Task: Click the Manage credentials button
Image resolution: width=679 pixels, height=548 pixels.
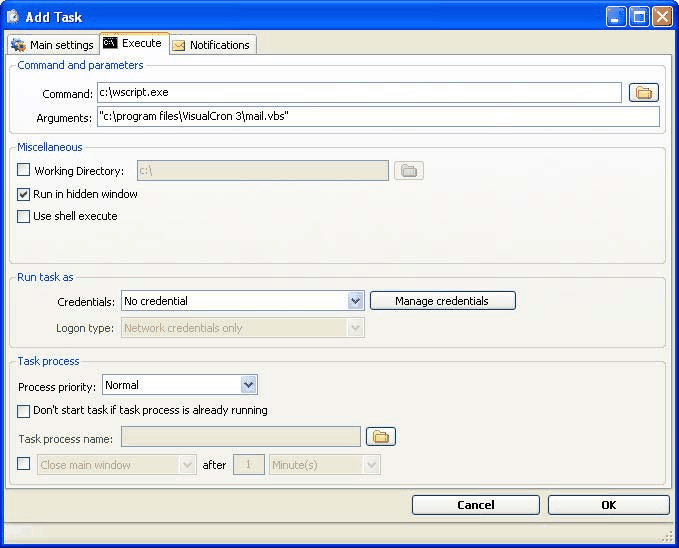Action: pos(442,301)
